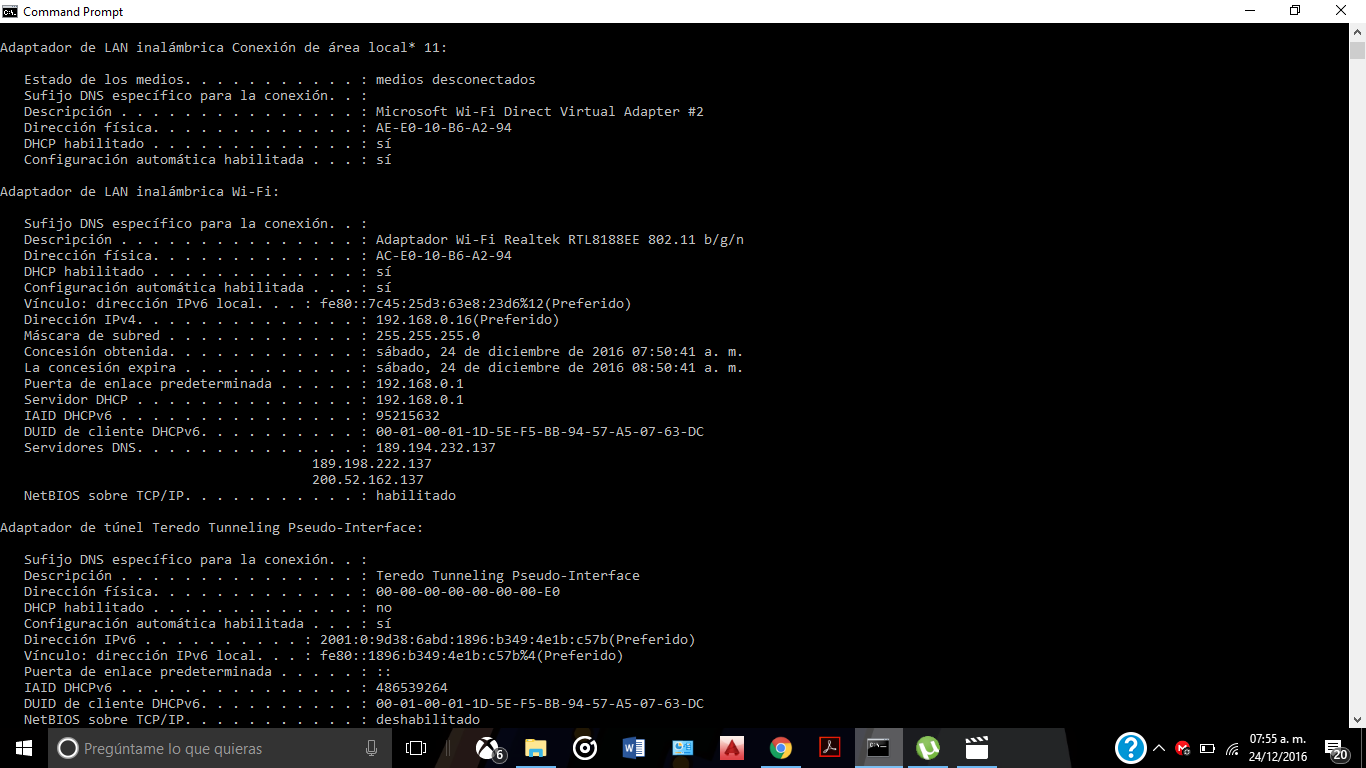Launch AutoCAD red A icon in the taskbar
This screenshot has height=768, width=1366.
pos(732,748)
